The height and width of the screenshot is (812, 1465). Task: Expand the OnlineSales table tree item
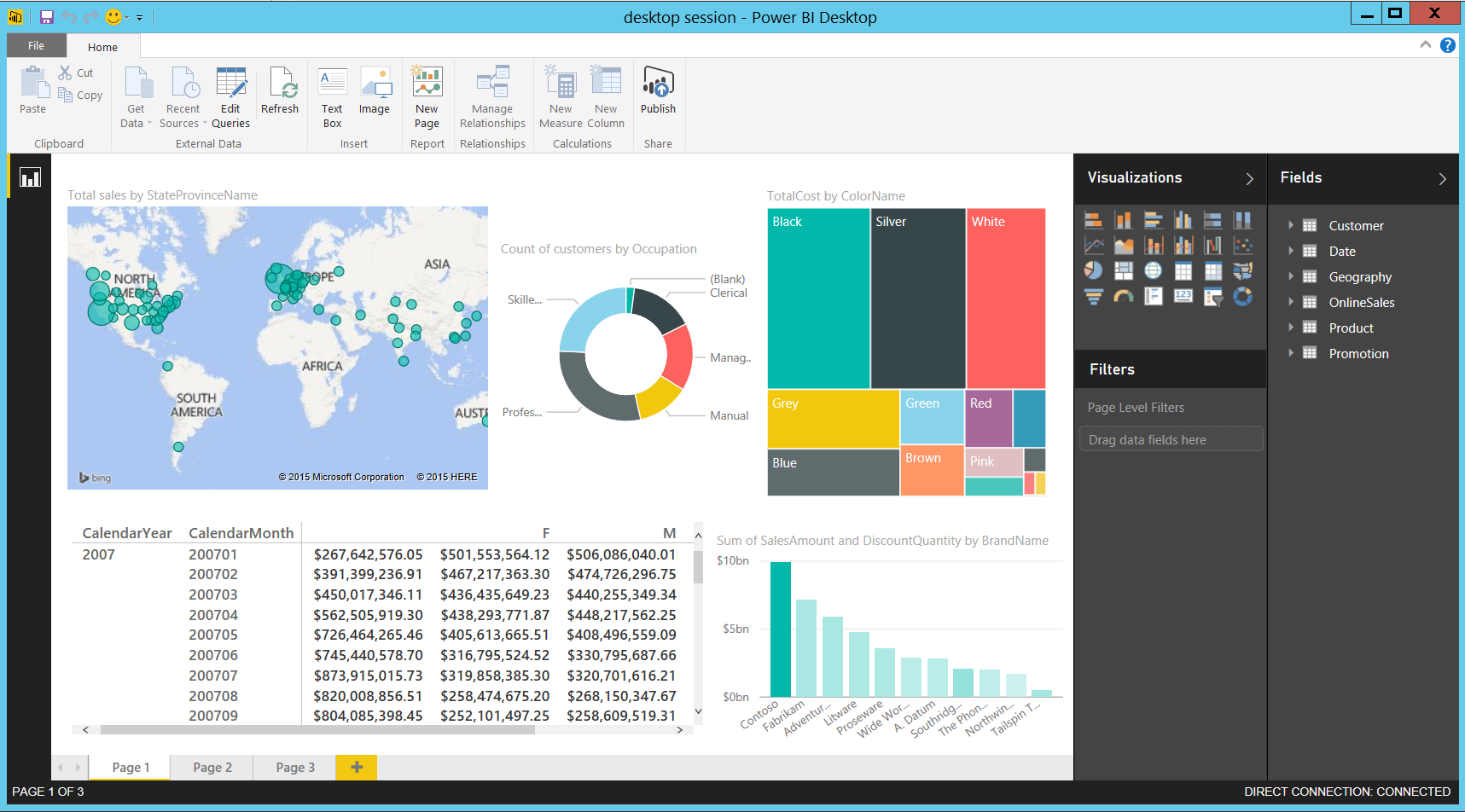click(1290, 302)
